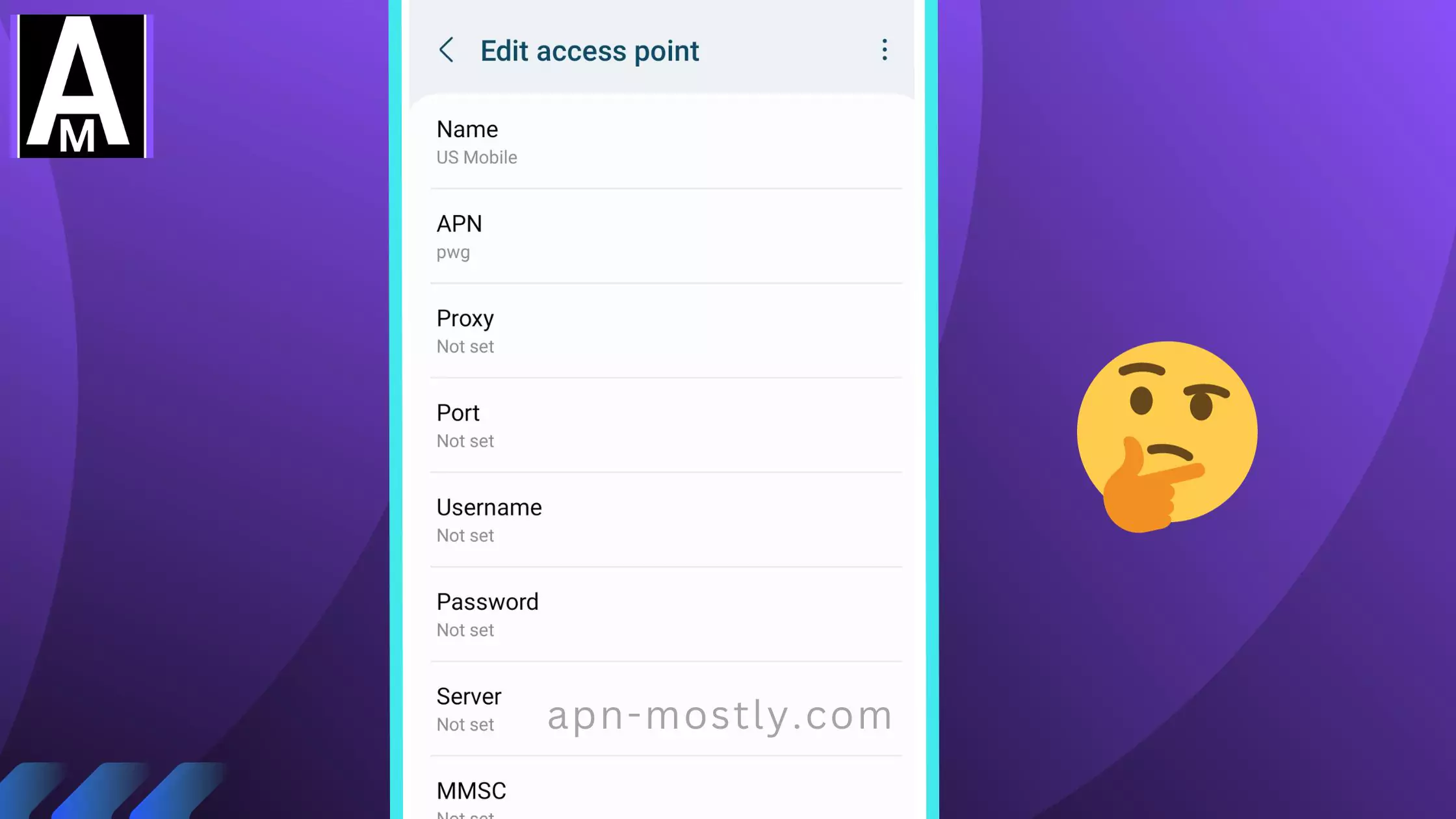1456x819 pixels.
Task: Tap thinking emoji icon on right
Action: coord(1166,435)
